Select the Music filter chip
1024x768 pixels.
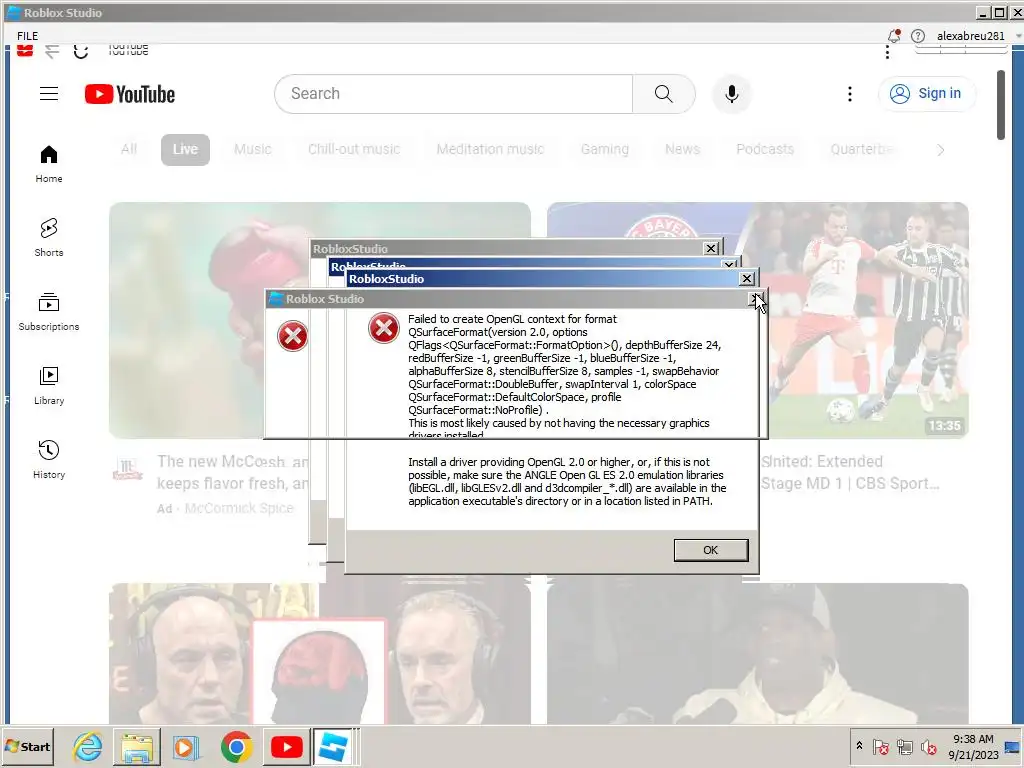[253, 150]
